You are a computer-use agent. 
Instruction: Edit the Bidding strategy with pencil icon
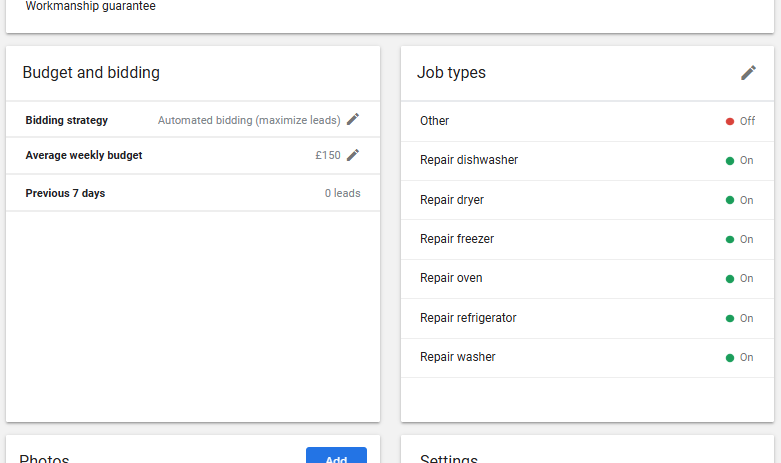353,120
